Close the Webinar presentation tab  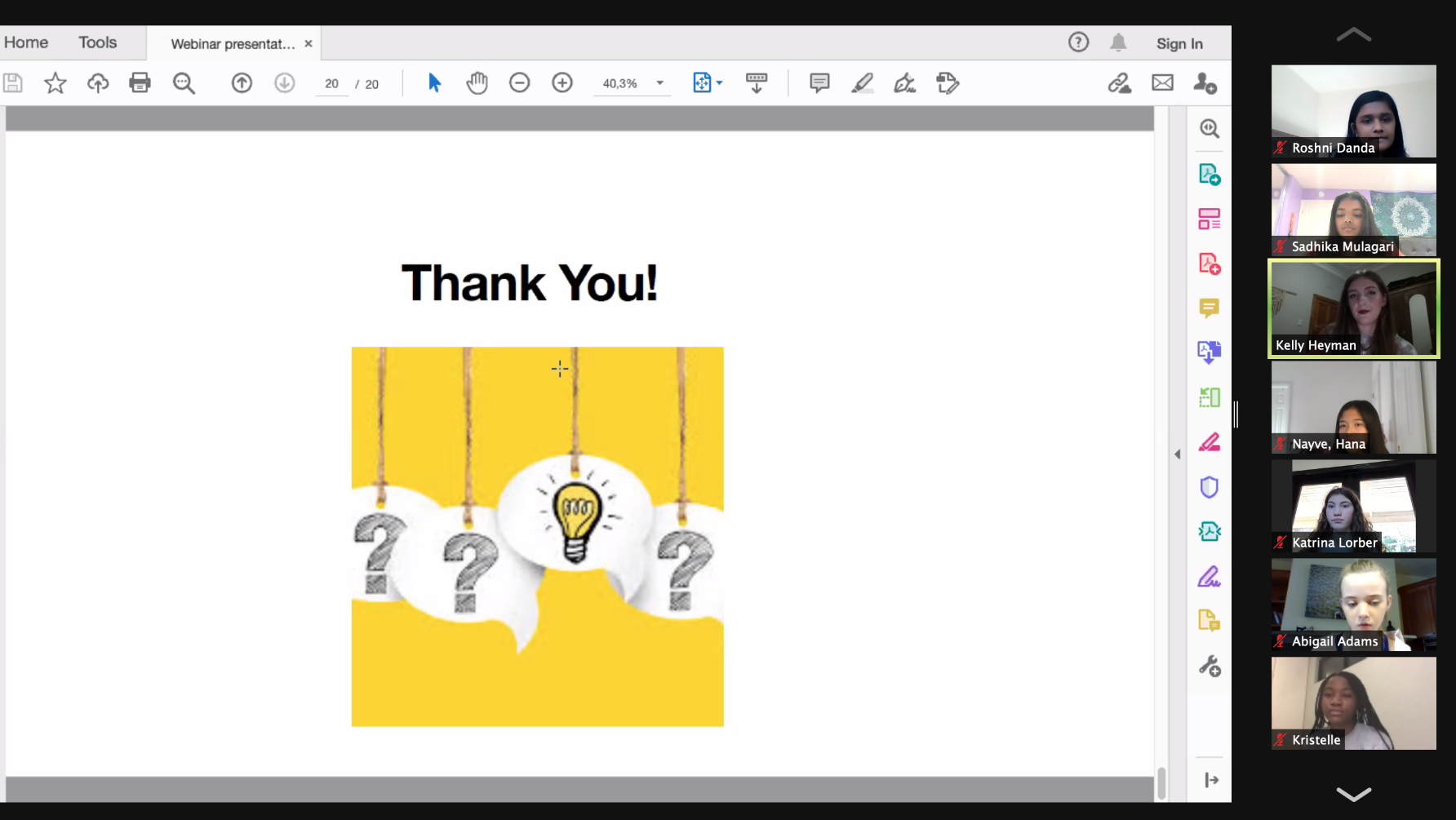309,44
